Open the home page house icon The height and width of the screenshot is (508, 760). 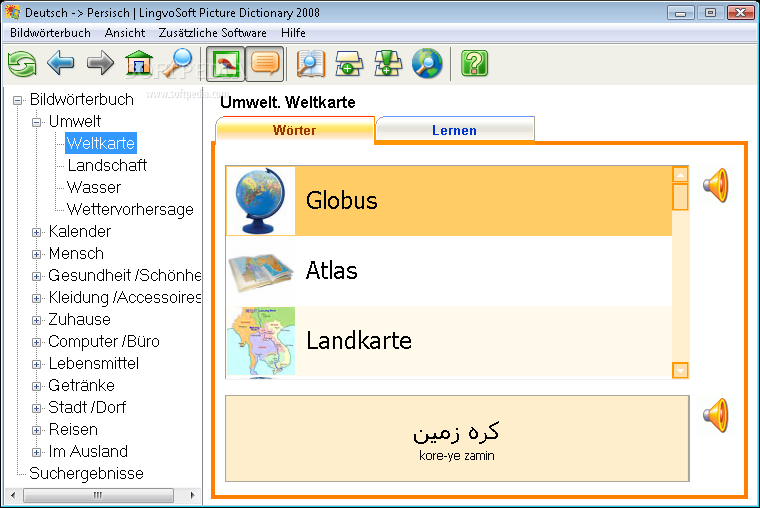(x=139, y=63)
